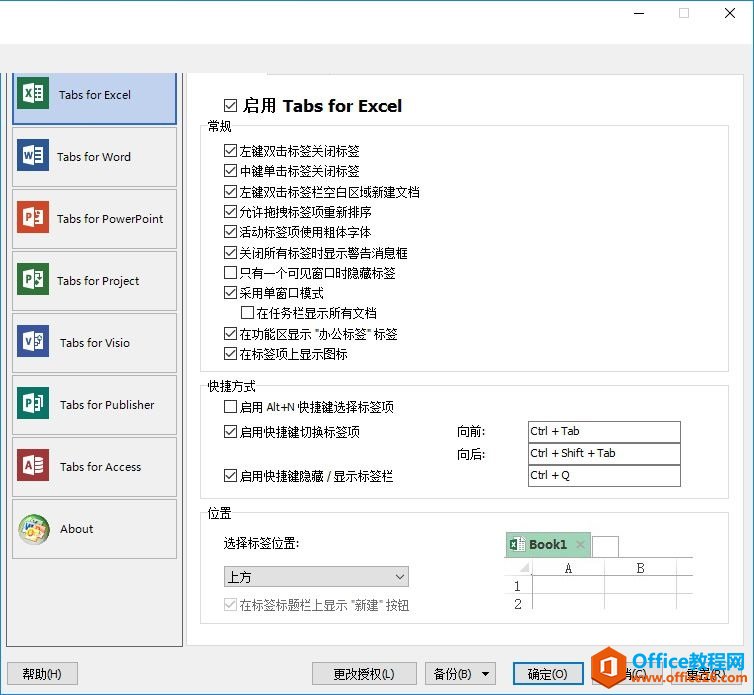Open the Tabs for Project section
The height and width of the screenshot is (695, 754).
(94, 281)
